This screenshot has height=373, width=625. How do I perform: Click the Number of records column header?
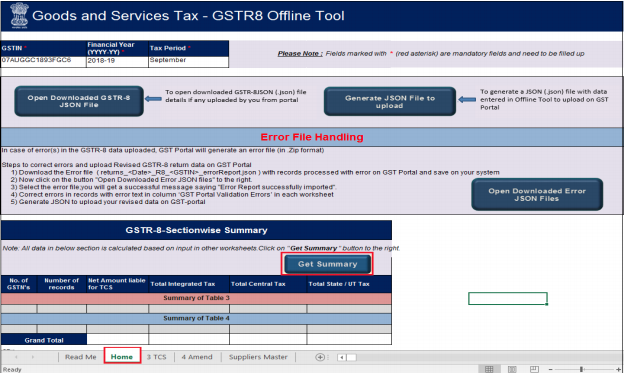click(61, 284)
